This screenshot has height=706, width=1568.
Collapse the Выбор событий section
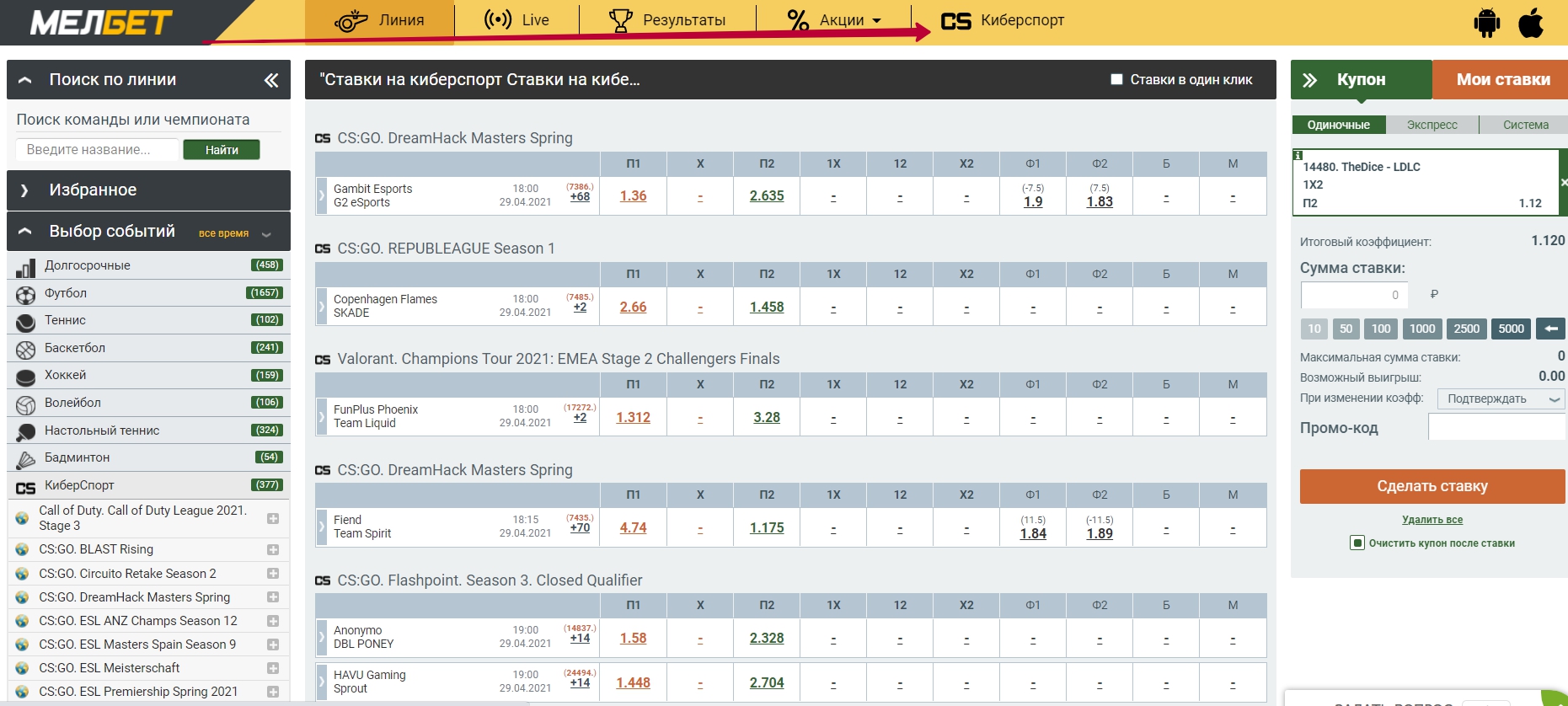pyautogui.click(x=25, y=232)
